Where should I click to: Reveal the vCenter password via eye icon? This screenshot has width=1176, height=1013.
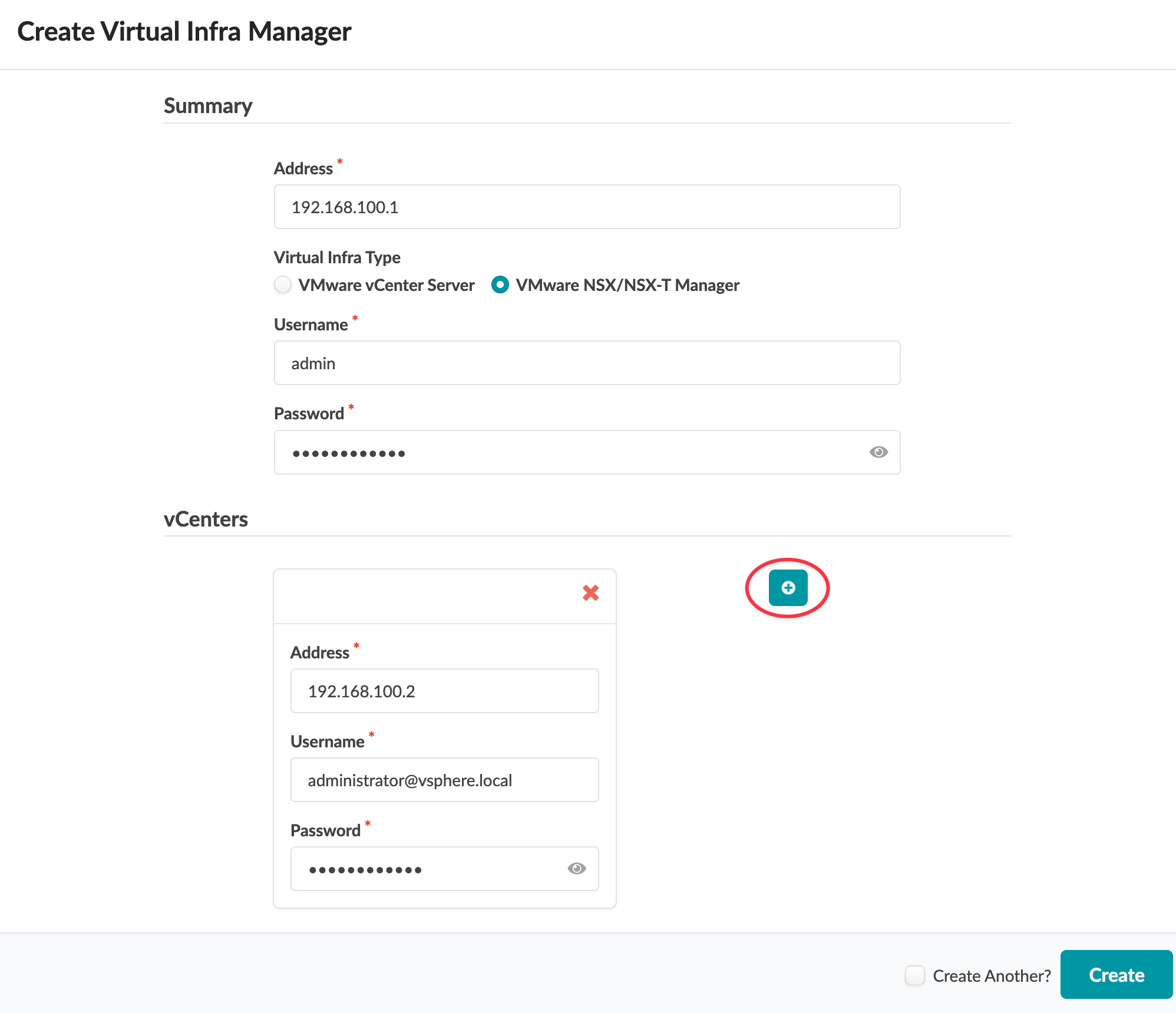coord(576,869)
